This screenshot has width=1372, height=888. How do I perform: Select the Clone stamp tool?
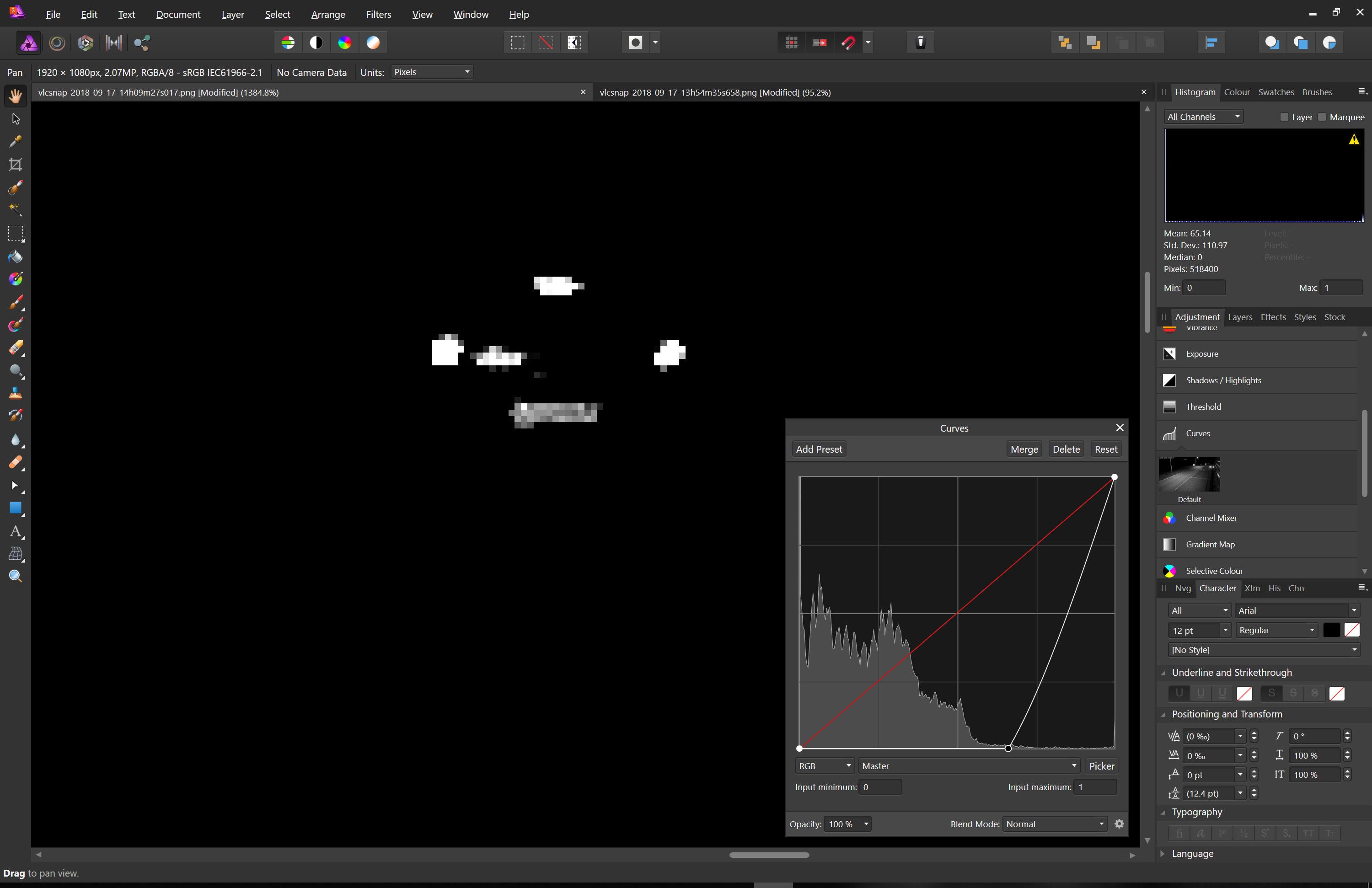tap(16, 394)
